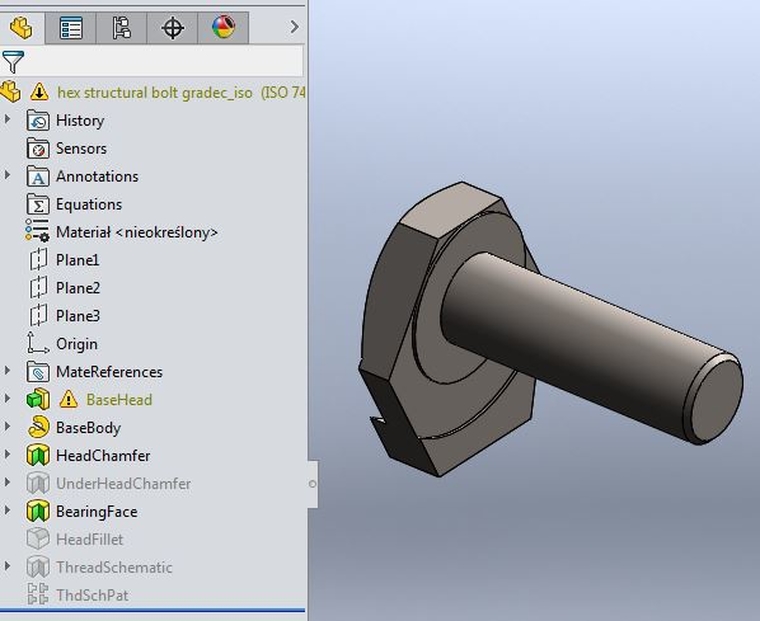Click the BaseHead warning triangle icon

(68, 399)
